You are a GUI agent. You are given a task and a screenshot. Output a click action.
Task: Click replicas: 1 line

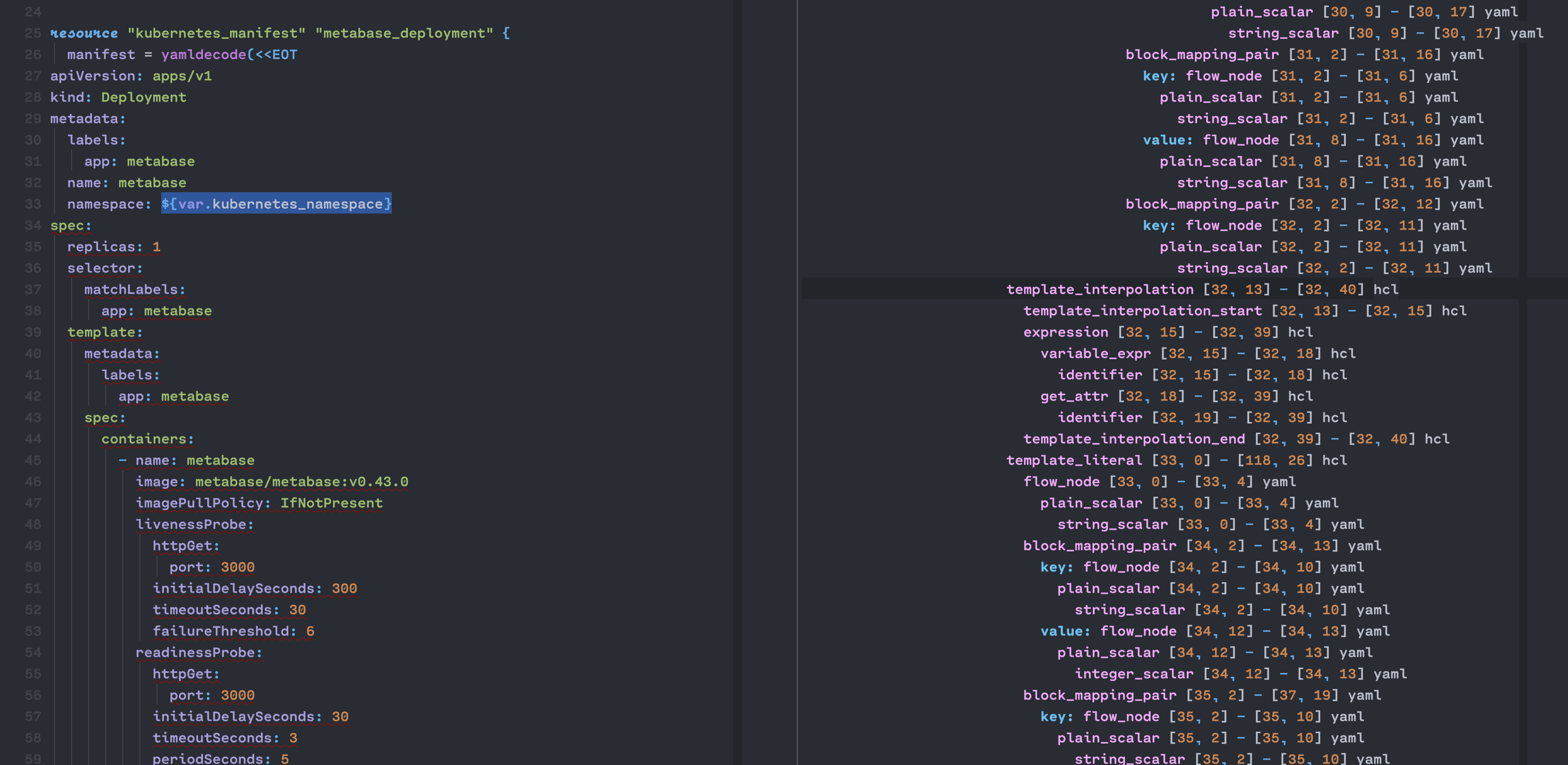coord(114,247)
